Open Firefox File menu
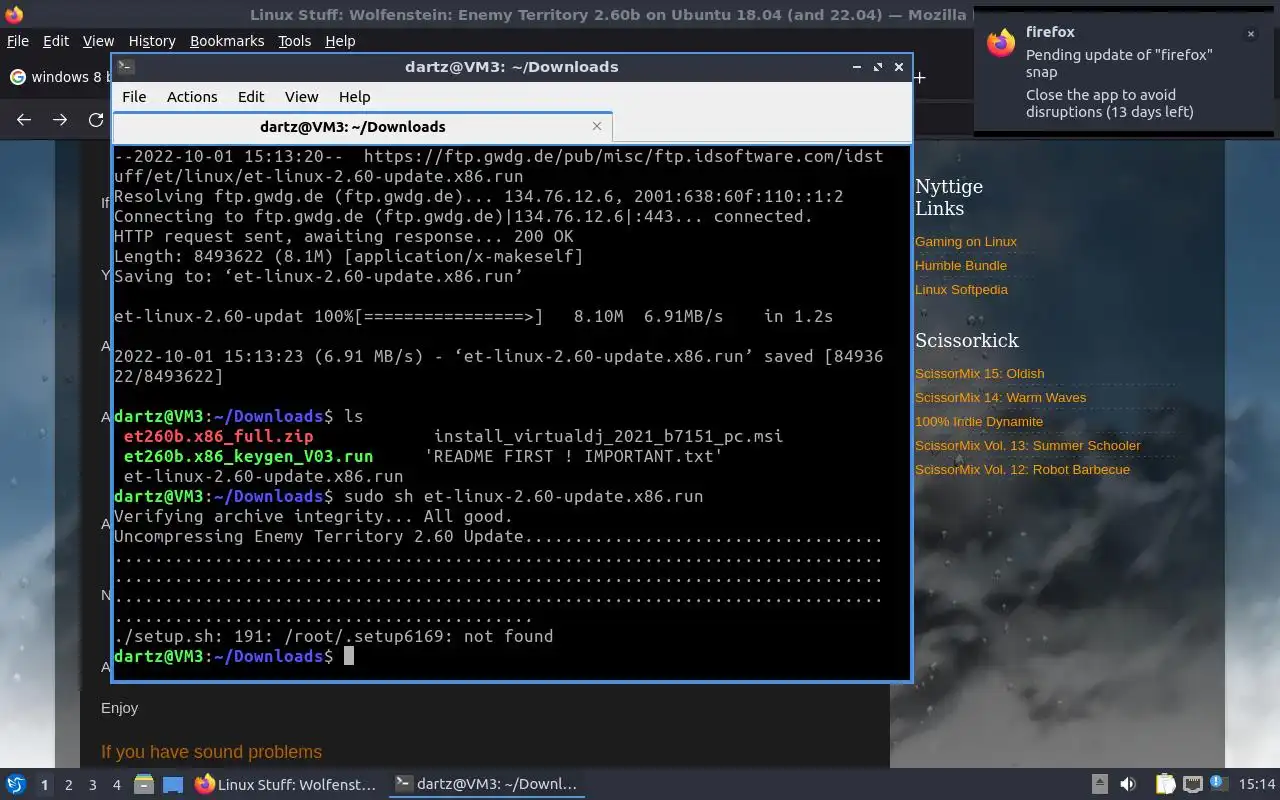This screenshot has width=1280, height=800. (x=18, y=41)
